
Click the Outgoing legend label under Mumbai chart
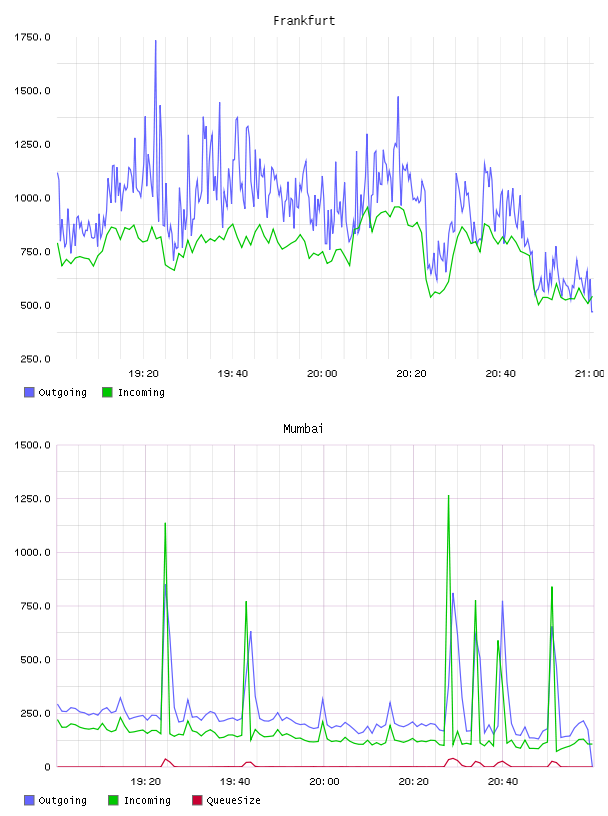pos(62,800)
